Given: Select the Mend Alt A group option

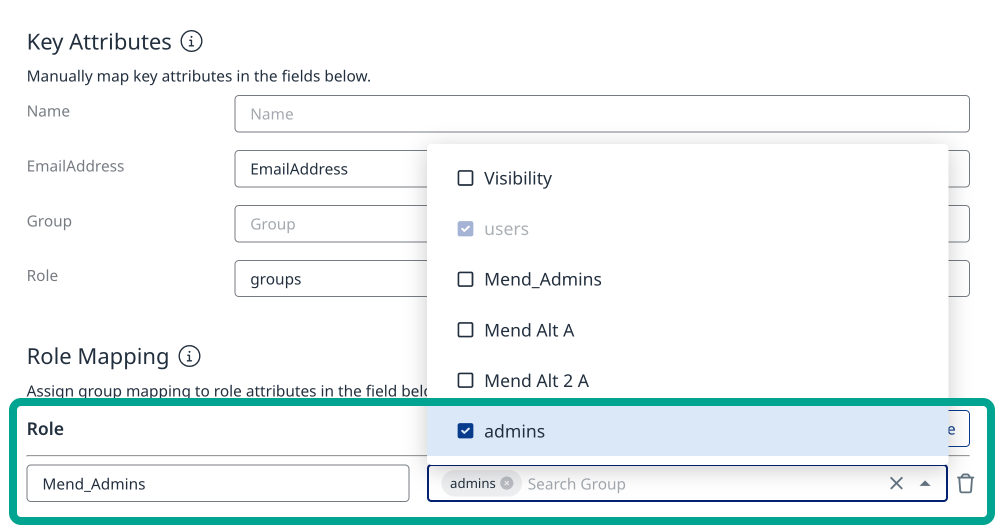Looking at the screenshot, I should (465, 330).
